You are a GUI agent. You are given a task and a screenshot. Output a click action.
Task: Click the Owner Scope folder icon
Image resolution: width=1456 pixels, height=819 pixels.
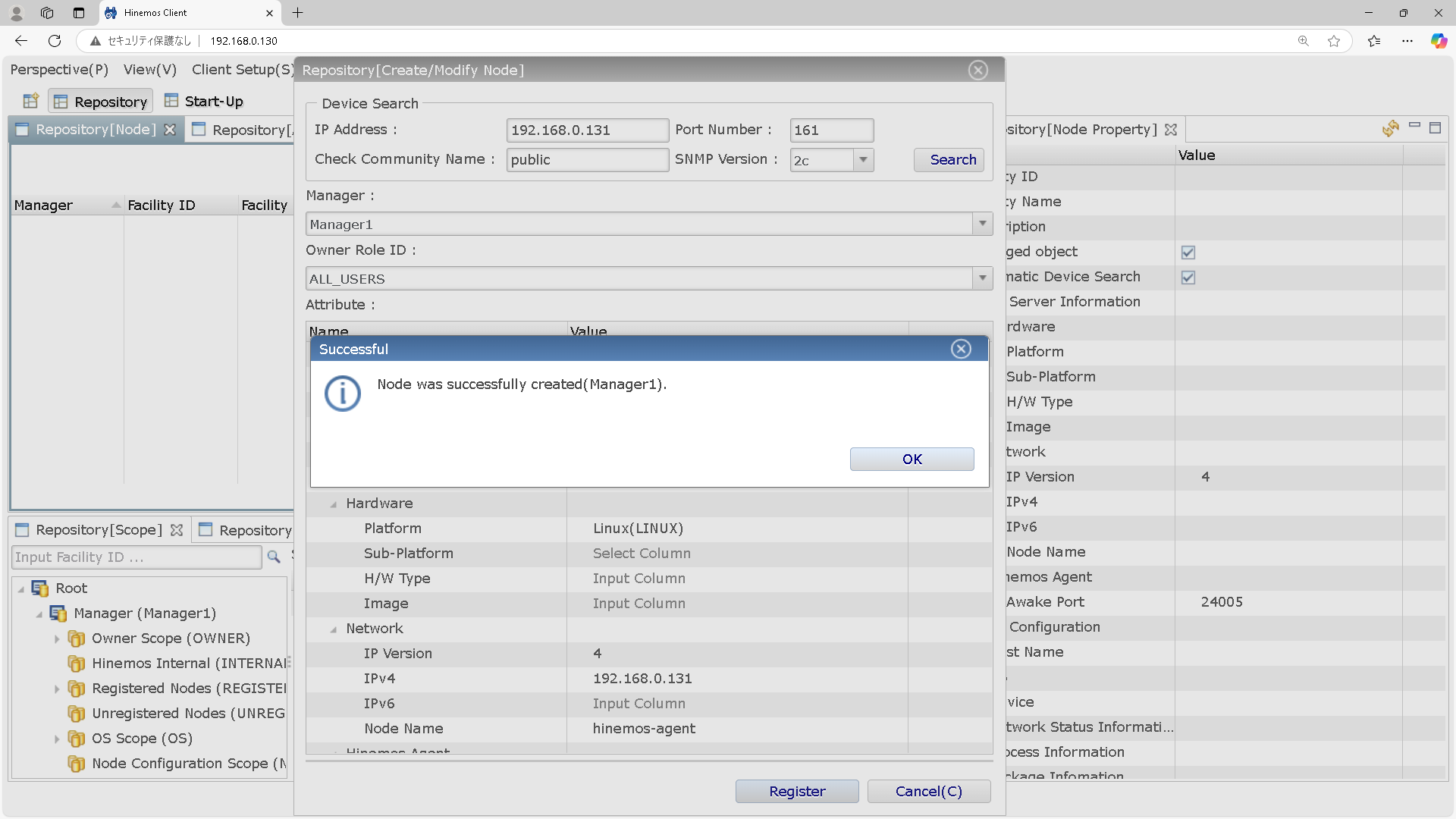pos(76,639)
